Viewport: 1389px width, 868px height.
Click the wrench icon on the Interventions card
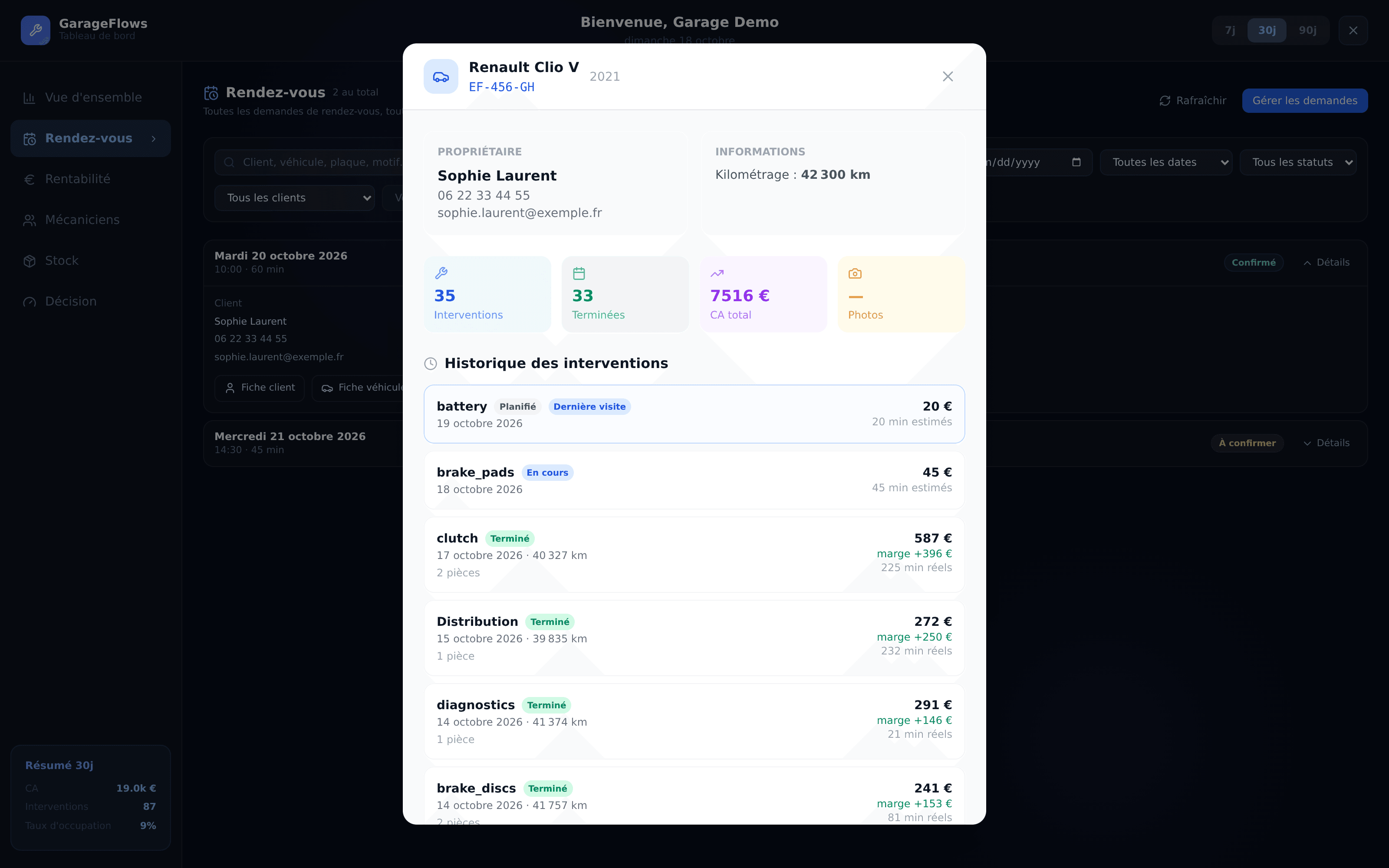441,273
